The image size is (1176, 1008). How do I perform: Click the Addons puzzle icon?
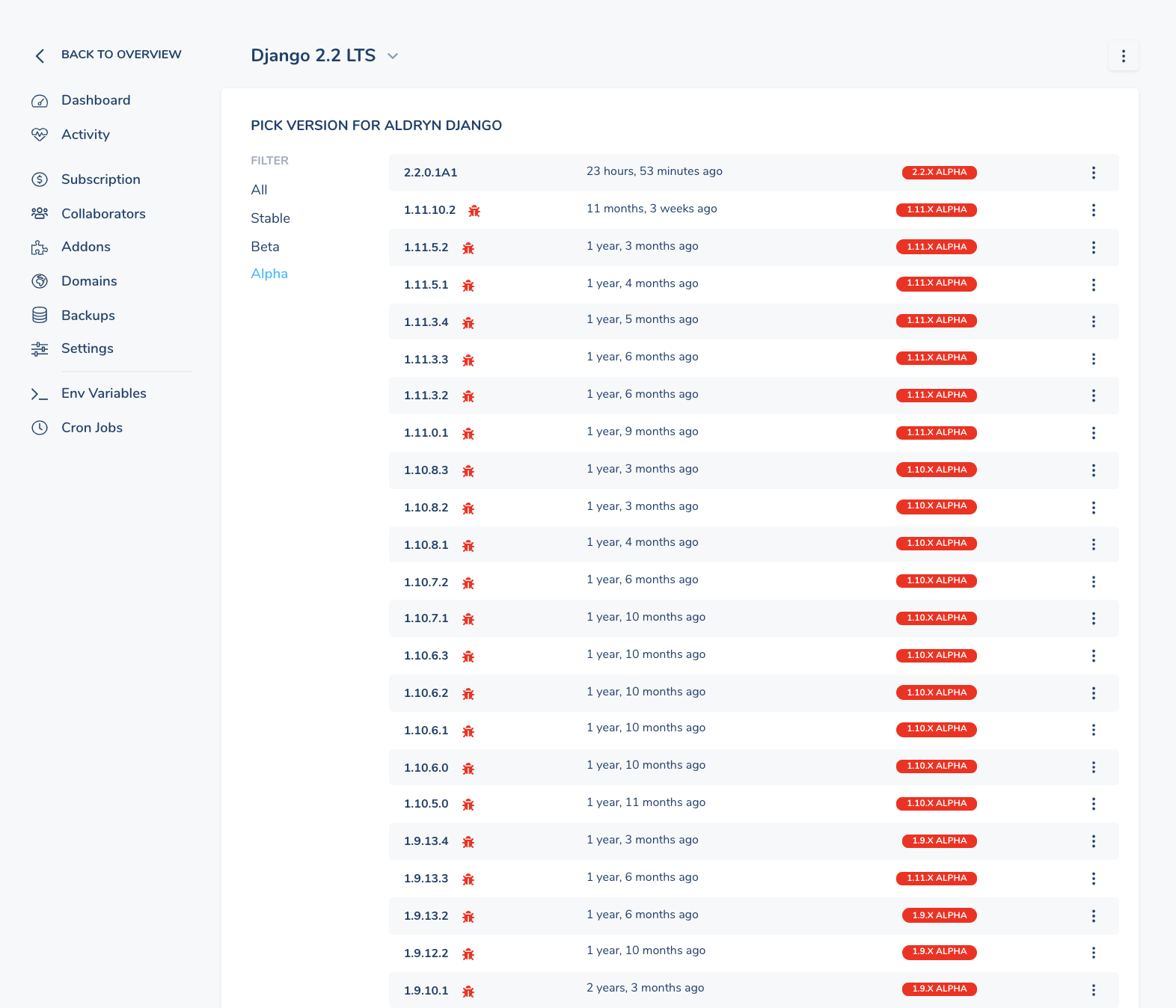coord(40,248)
